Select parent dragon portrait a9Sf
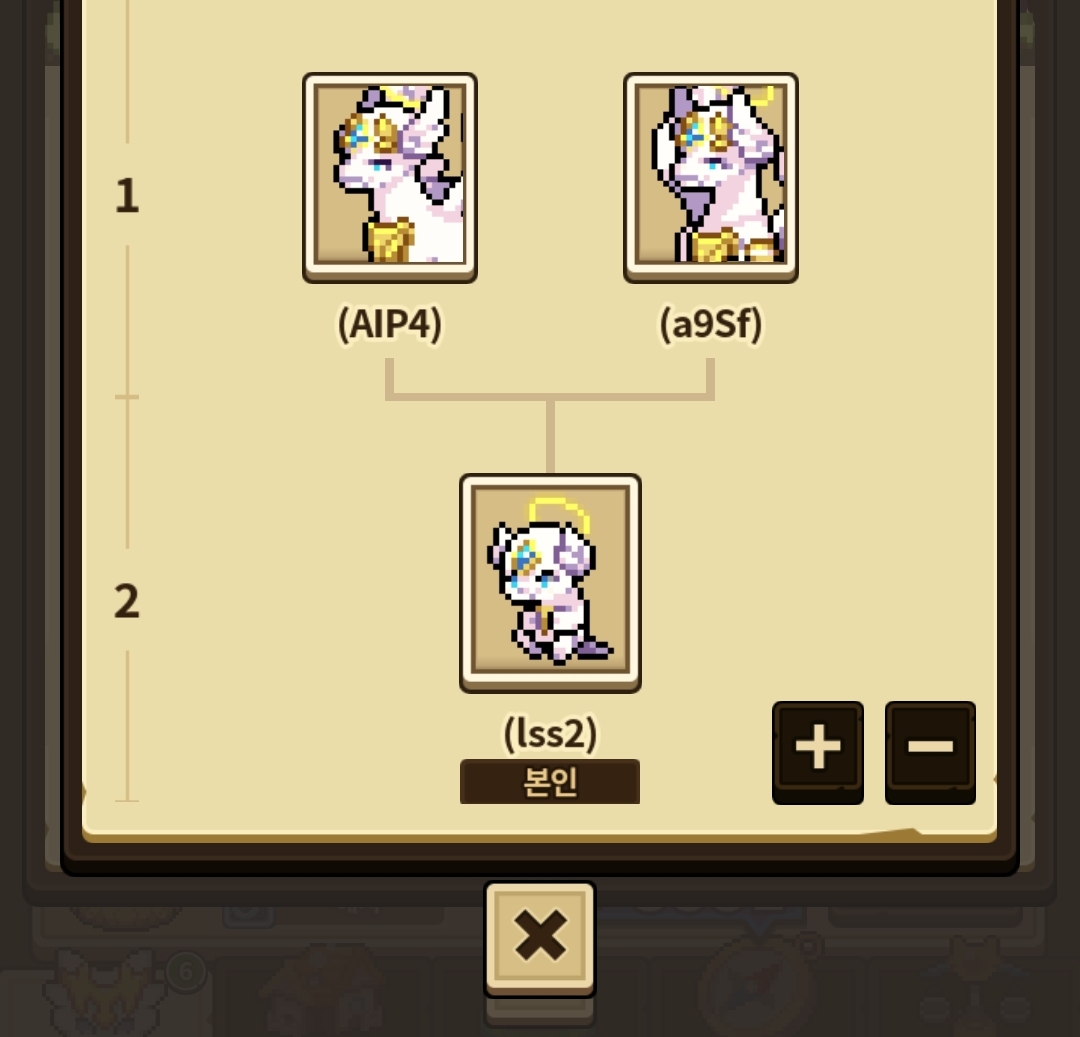This screenshot has height=1037, width=1080. point(711,177)
